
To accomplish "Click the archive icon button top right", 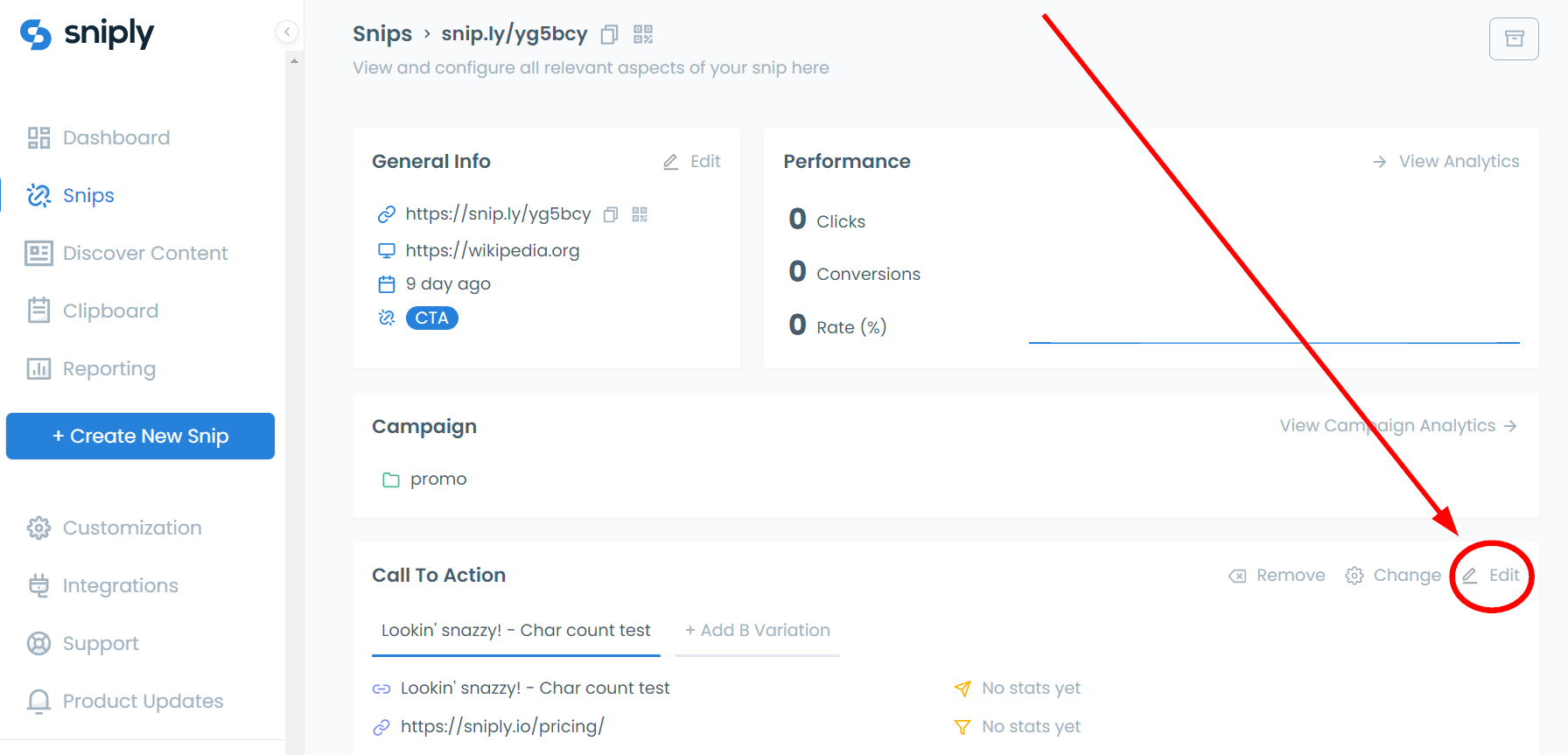I will pos(1514,38).
